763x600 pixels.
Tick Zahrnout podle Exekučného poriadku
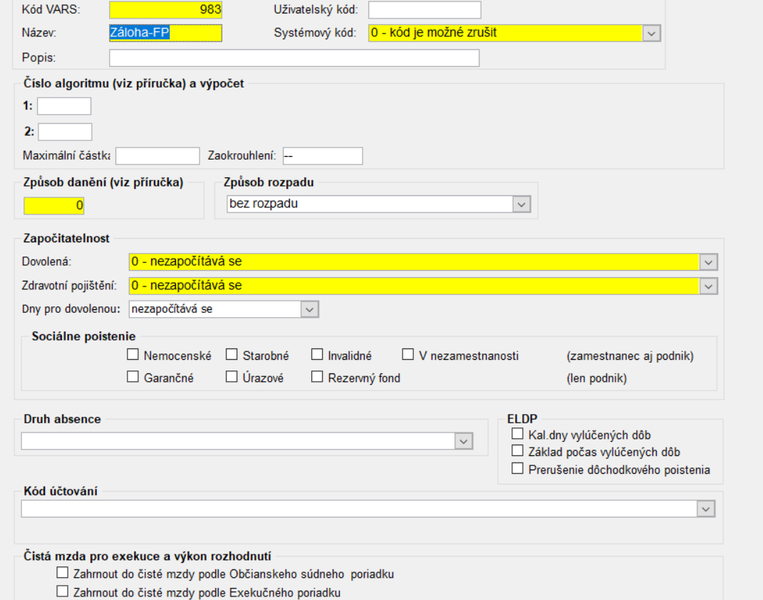[62, 591]
